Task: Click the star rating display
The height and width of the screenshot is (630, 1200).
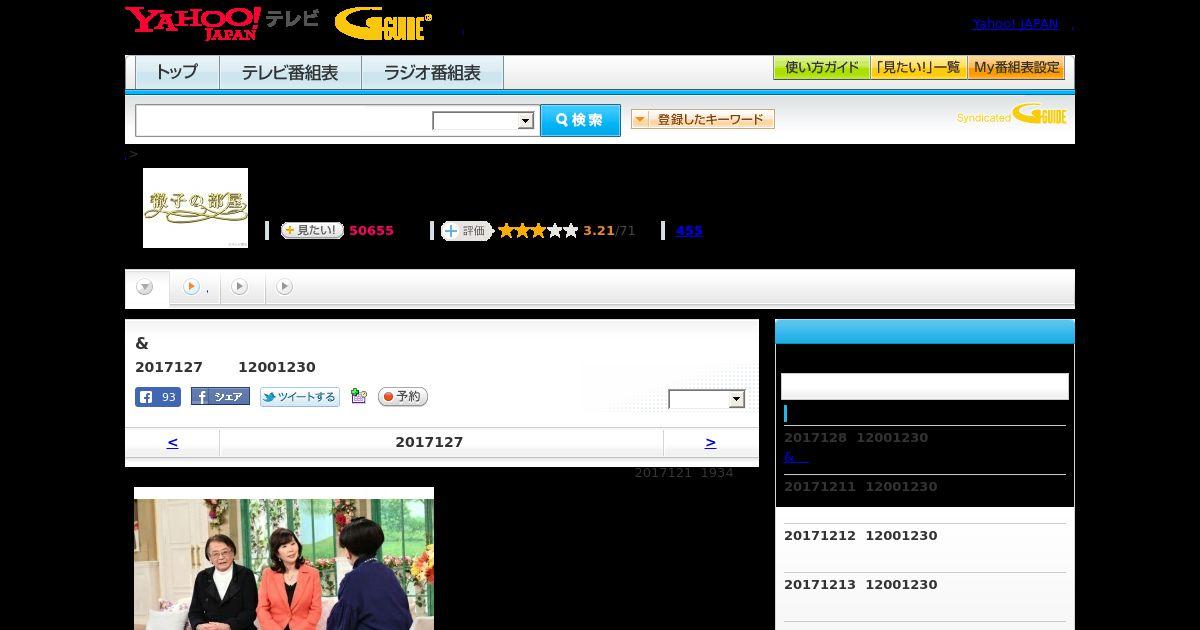Action: coord(538,231)
